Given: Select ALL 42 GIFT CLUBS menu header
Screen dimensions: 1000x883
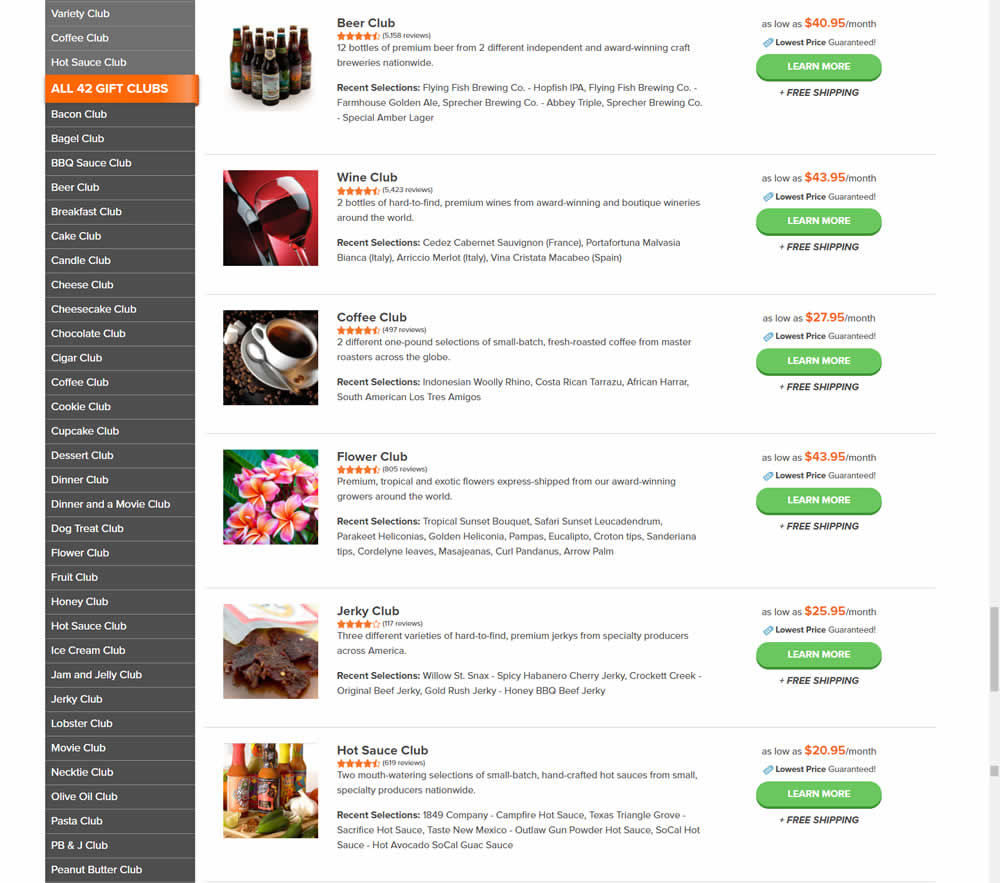Looking at the screenshot, I should click(x=122, y=89).
